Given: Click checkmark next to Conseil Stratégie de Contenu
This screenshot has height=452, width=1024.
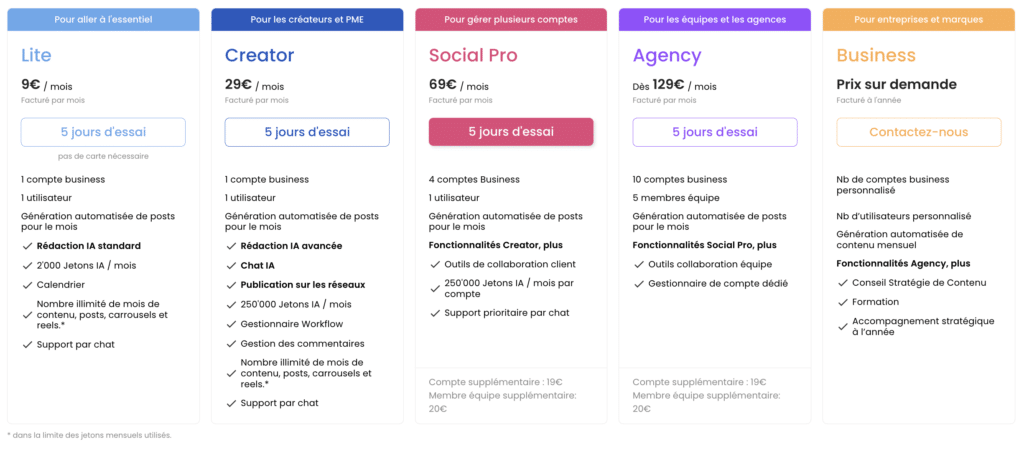Looking at the screenshot, I should click(842, 283).
